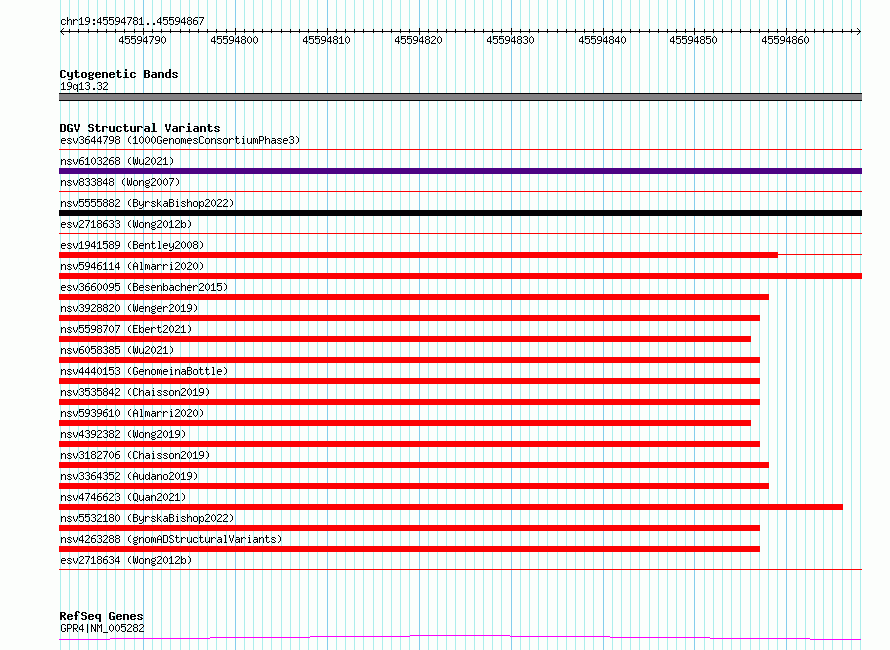Click the red nsv4392382 variant bar
This screenshot has width=890, height=650.
409,444
